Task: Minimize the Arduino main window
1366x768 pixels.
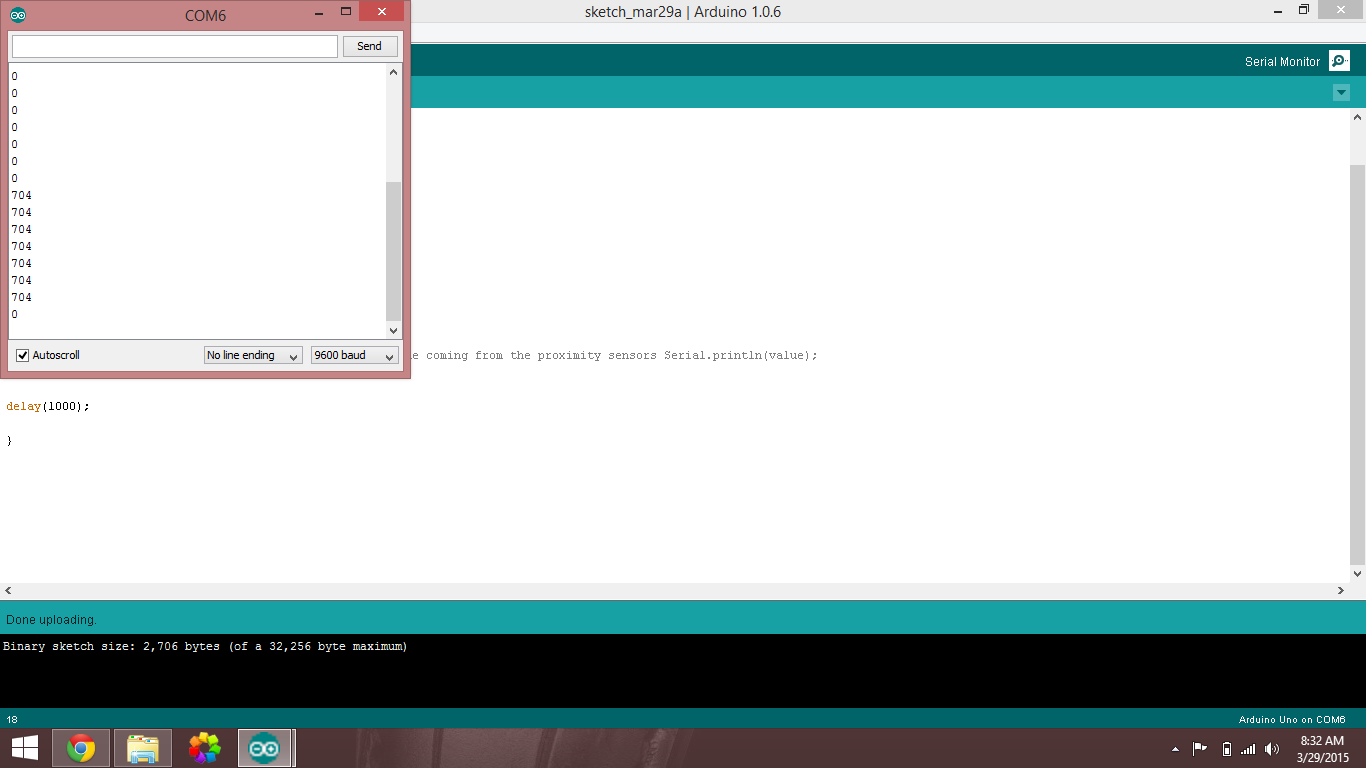Action: [x=1279, y=11]
